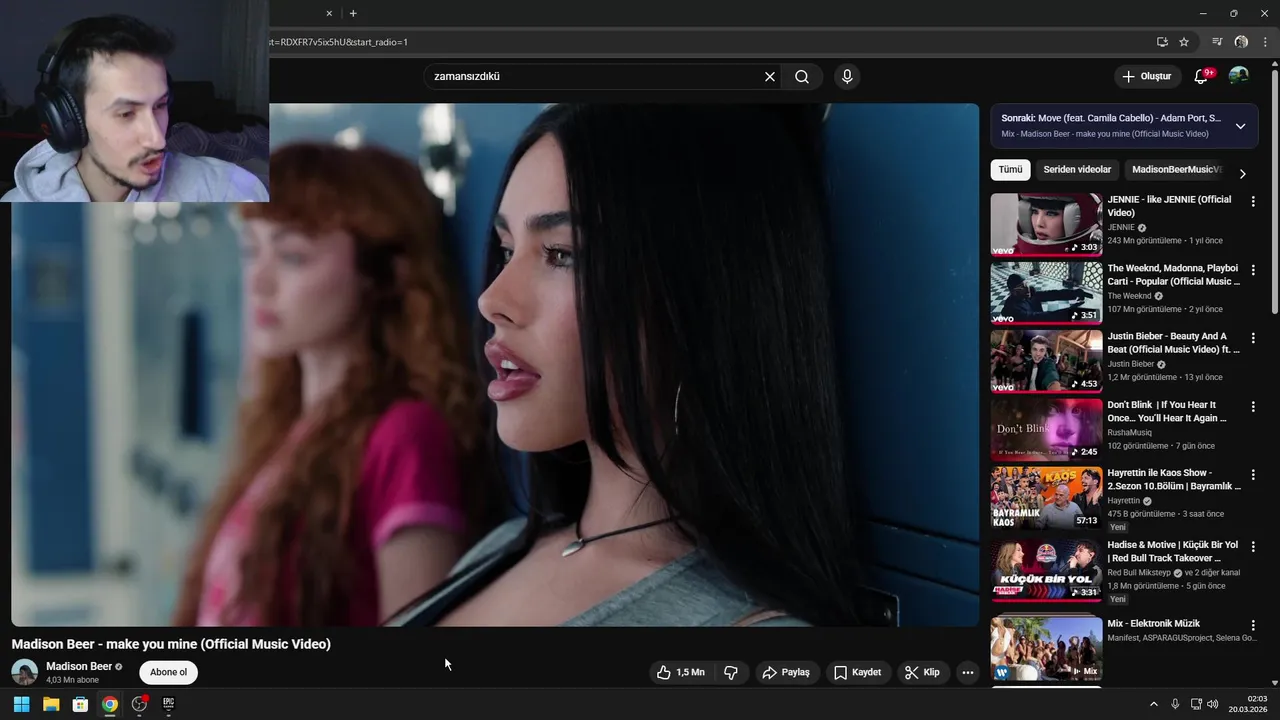Open the Madison Beer channel name link
This screenshot has height=720, width=1280.
pos(79,666)
